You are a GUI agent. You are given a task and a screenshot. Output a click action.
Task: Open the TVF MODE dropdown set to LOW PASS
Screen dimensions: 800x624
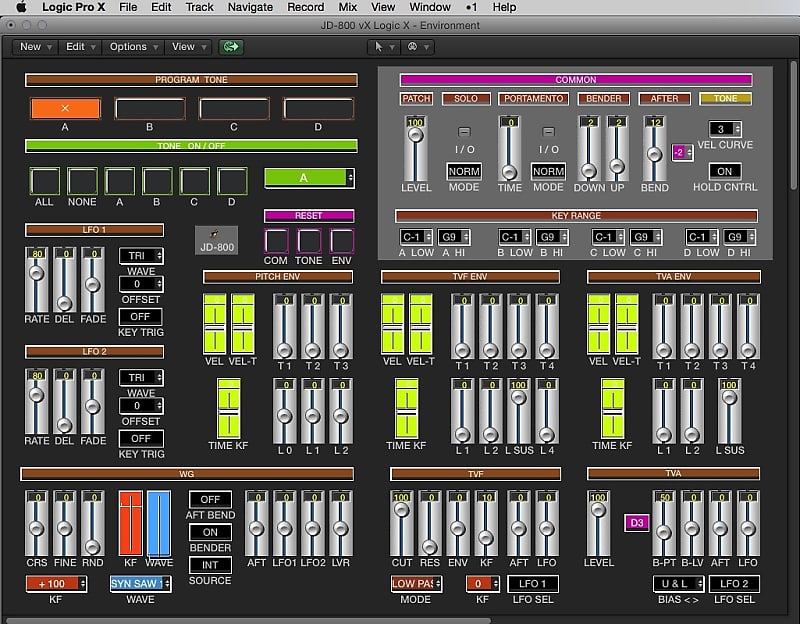click(x=416, y=584)
